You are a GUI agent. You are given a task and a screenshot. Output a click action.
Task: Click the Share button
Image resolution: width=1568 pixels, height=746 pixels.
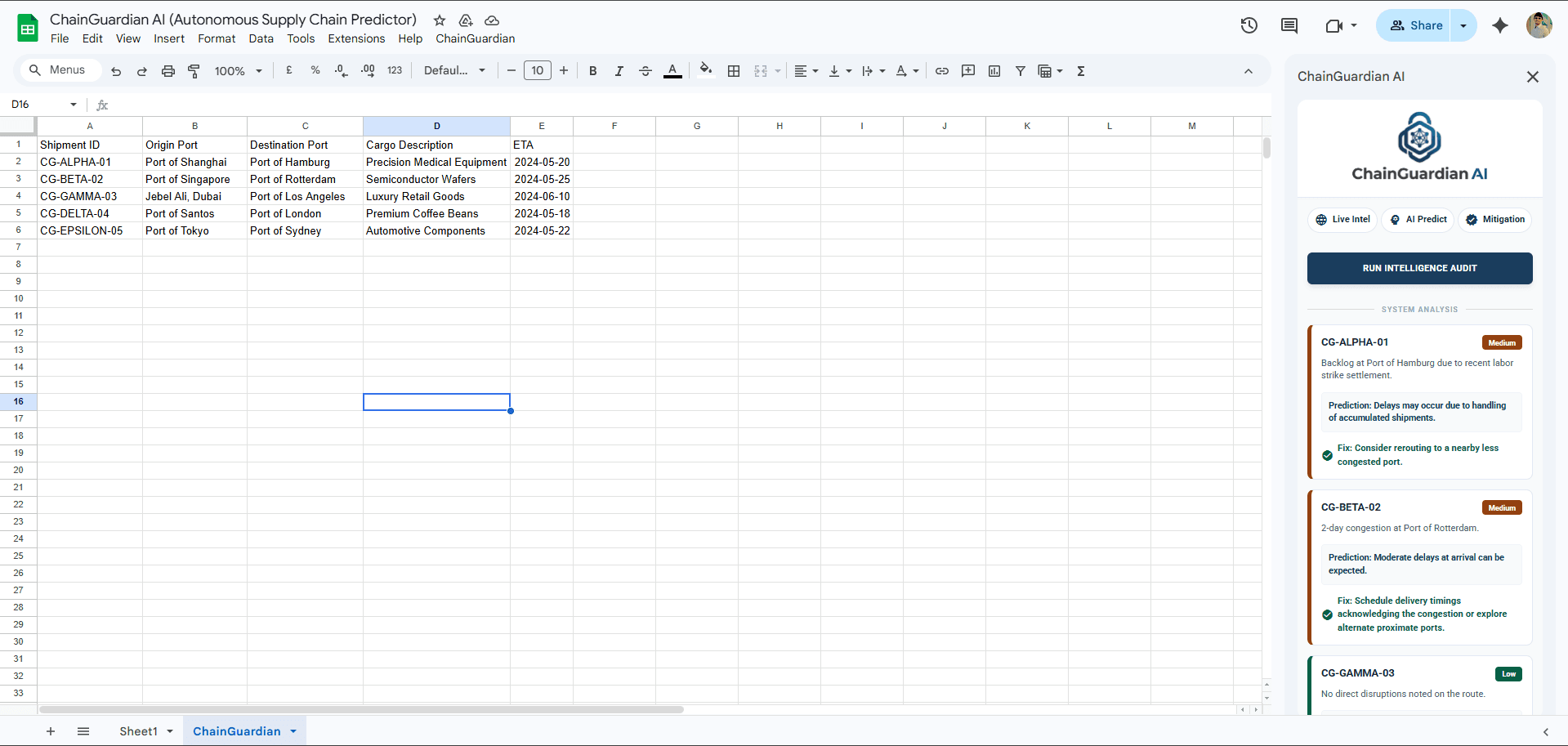[1417, 25]
